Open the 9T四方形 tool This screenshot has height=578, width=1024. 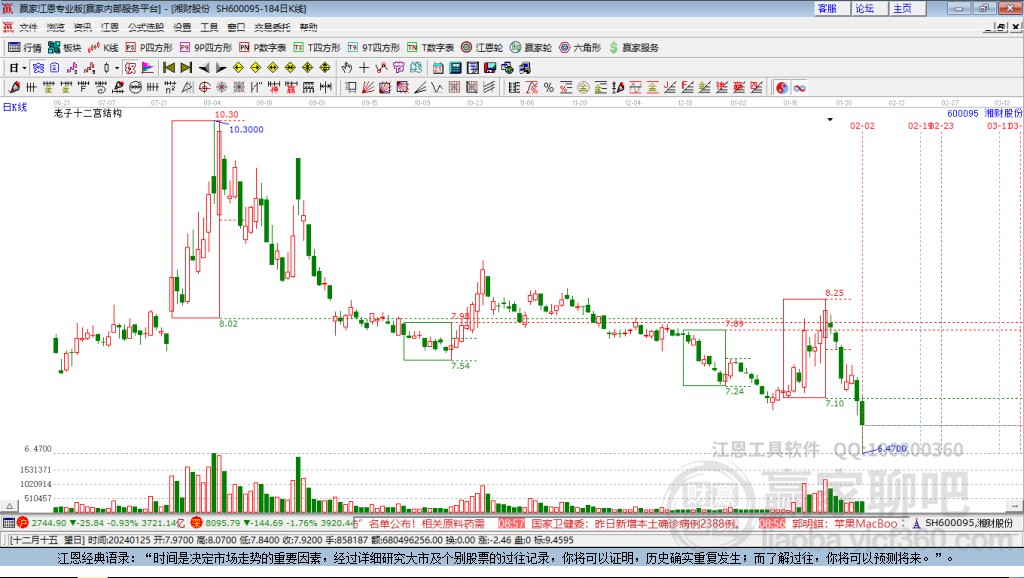374,47
